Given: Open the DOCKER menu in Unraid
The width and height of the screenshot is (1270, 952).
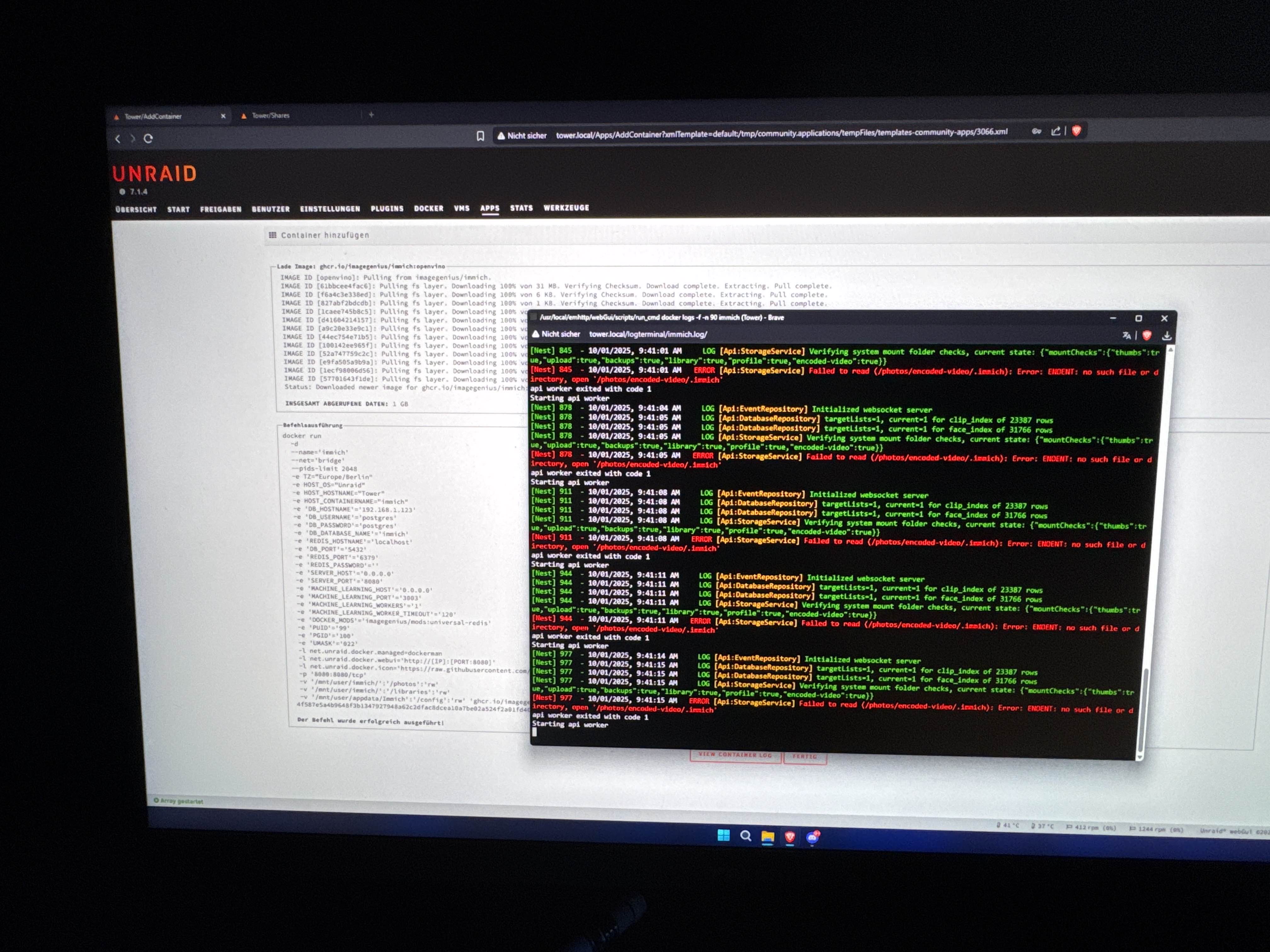Looking at the screenshot, I should [428, 208].
